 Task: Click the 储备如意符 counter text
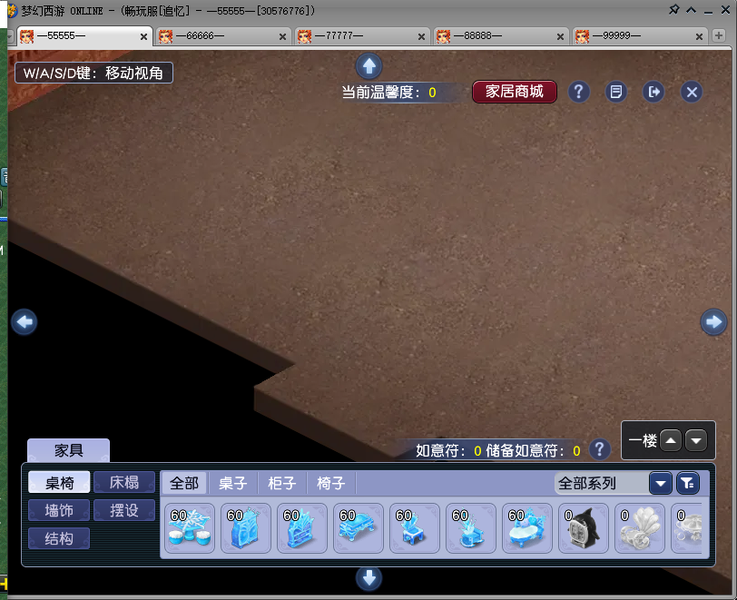pyautogui.click(x=533, y=451)
